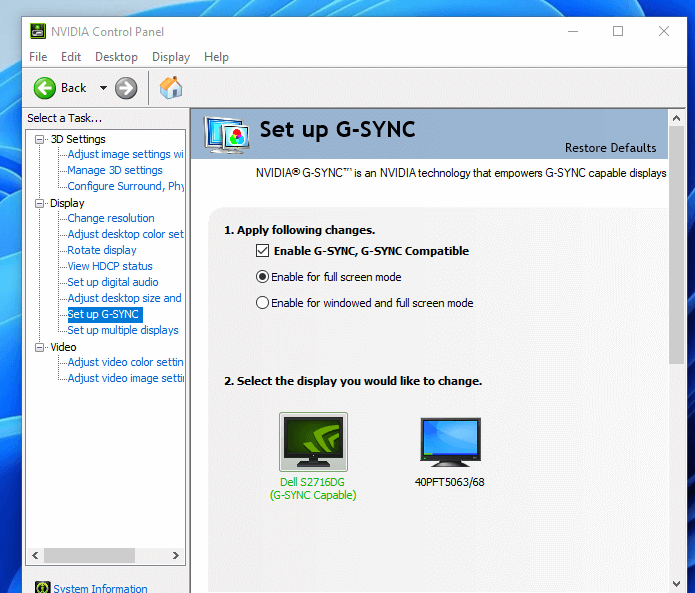Click main panel scroll down arrow
This screenshot has height=593, width=695.
pos(676,584)
